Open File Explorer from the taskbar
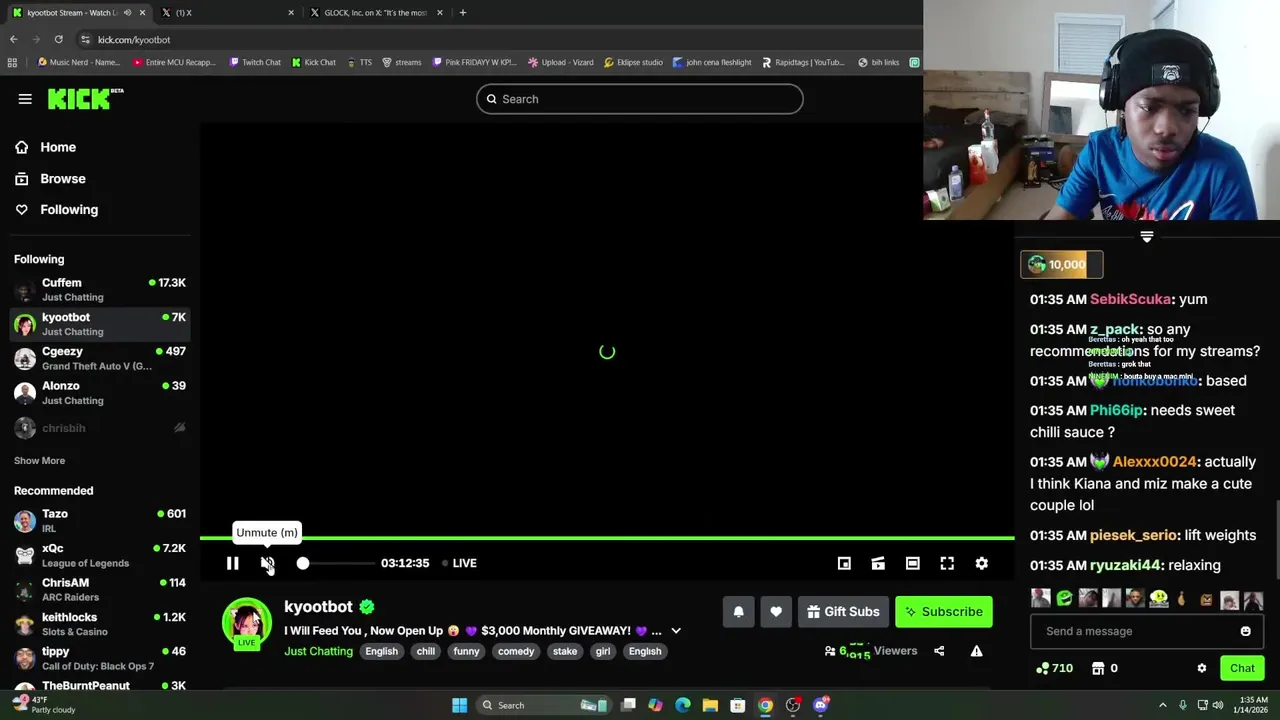The height and width of the screenshot is (720, 1280). (710, 705)
